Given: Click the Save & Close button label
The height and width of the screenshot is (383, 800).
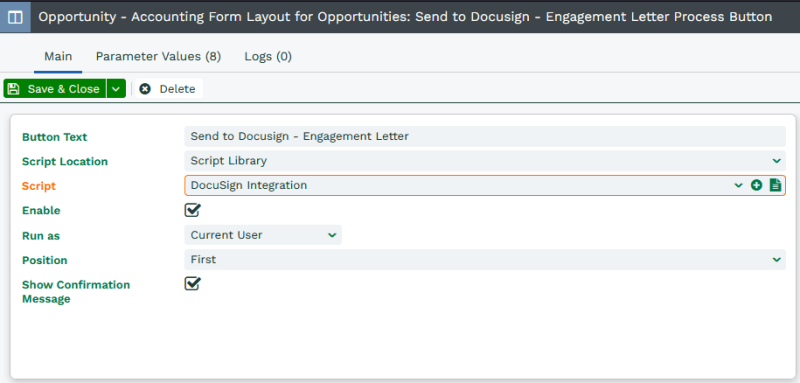Looking at the screenshot, I should click(x=63, y=89).
